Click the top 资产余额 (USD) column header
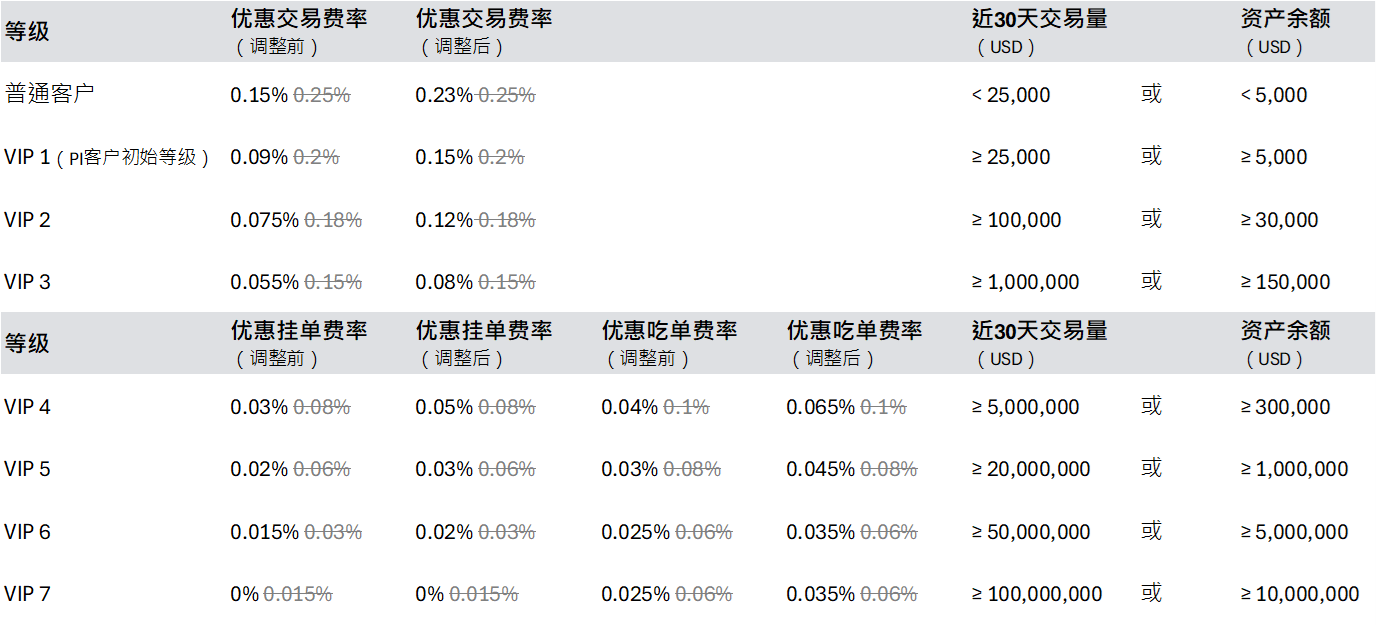 [x=1286, y=32]
